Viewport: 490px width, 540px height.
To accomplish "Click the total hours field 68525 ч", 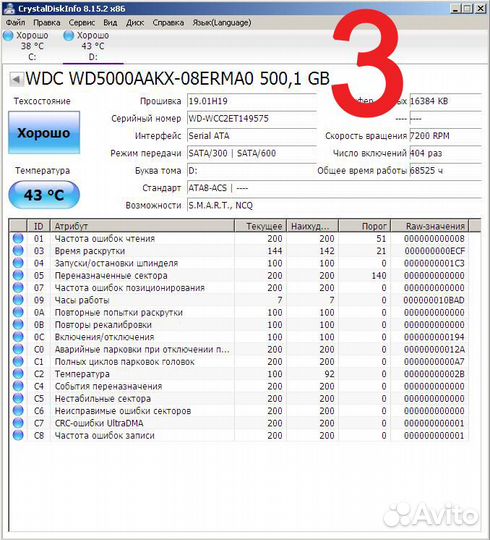I will click(x=445, y=171).
